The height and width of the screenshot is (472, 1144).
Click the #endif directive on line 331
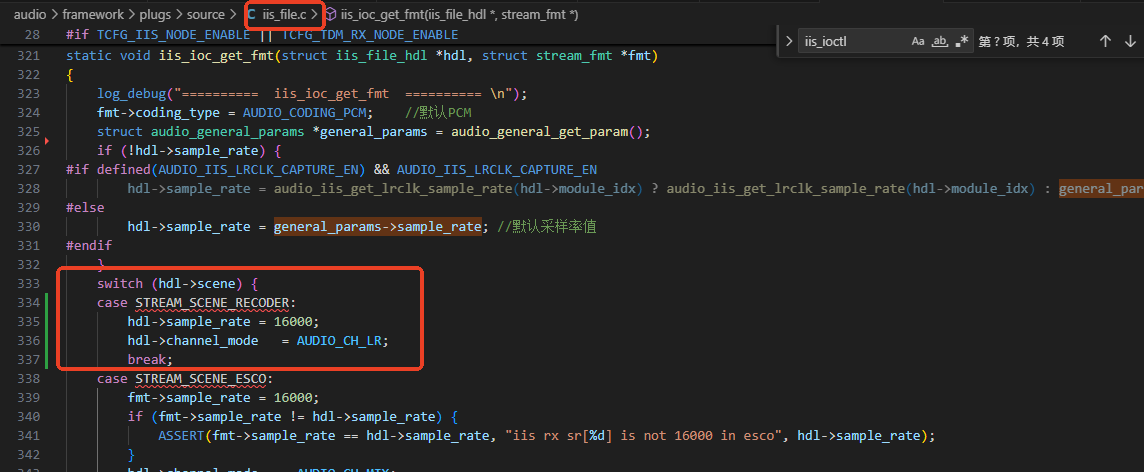coord(89,245)
